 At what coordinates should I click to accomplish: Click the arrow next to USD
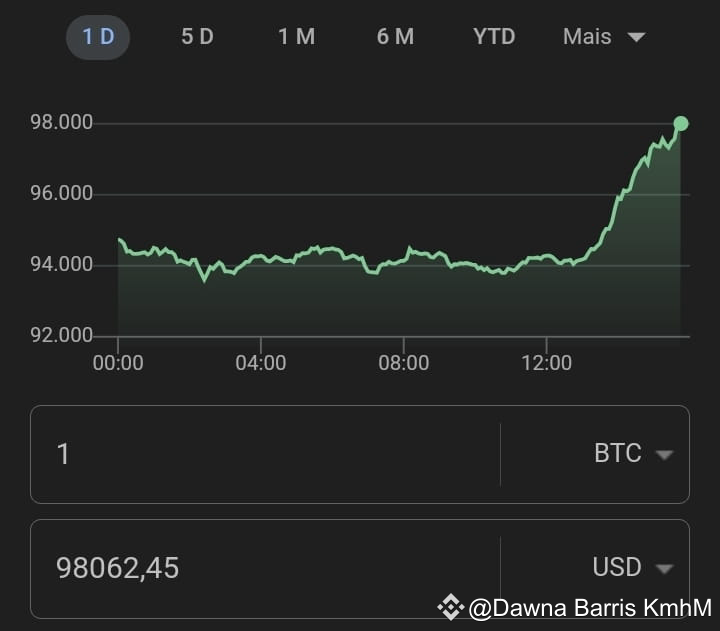[x=664, y=569]
